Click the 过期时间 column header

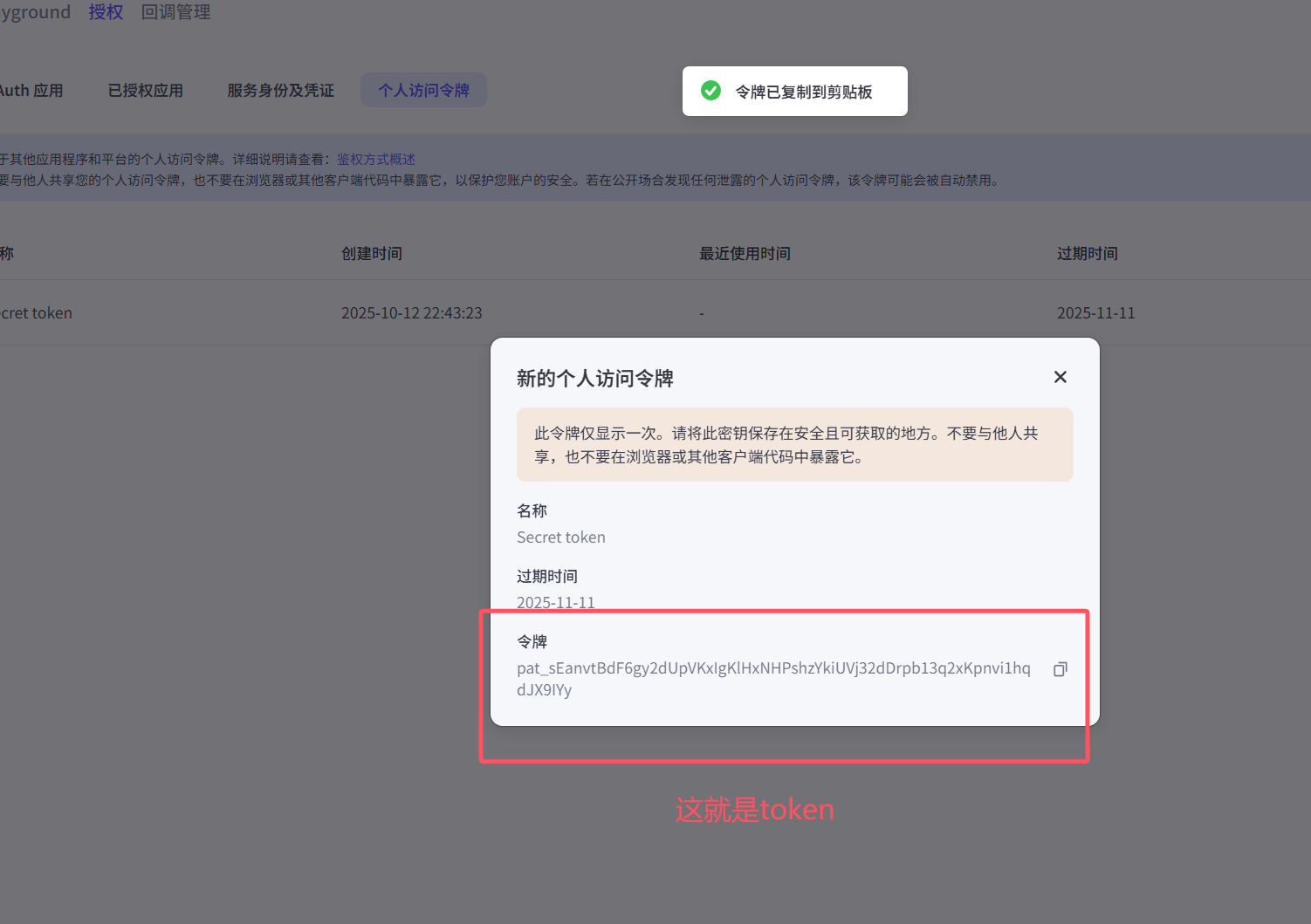[x=1088, y=254]
